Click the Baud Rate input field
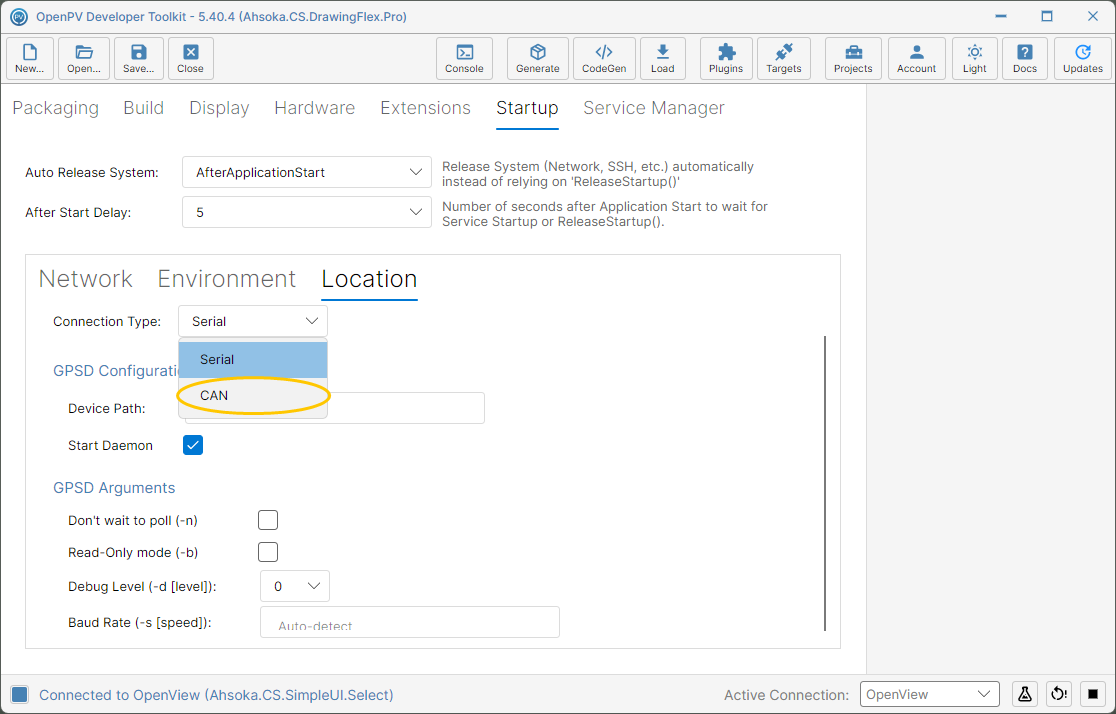The height and width of the screenshot is (714, 1116). (410, 622)
